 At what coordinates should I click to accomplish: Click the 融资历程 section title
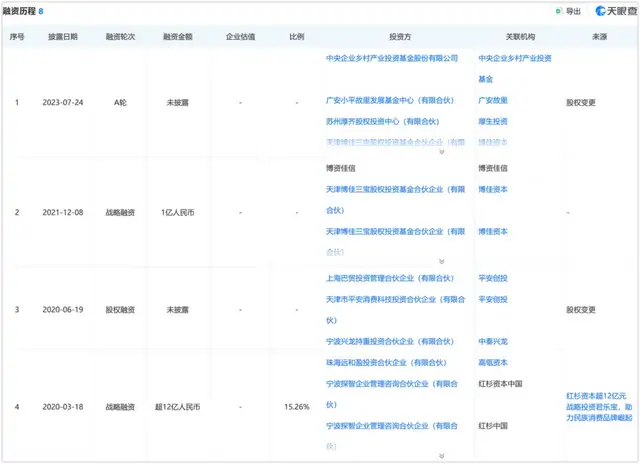point(19,11)
